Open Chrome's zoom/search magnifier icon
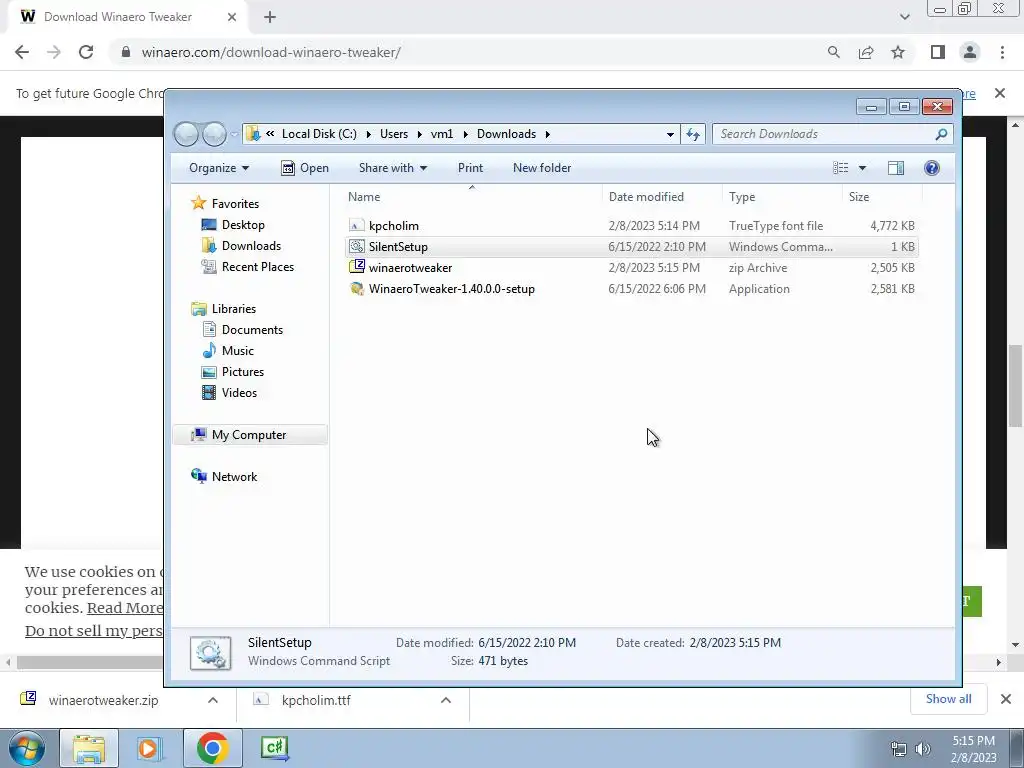This screenshot has height=768, width=1024. (x=833, y=52)
